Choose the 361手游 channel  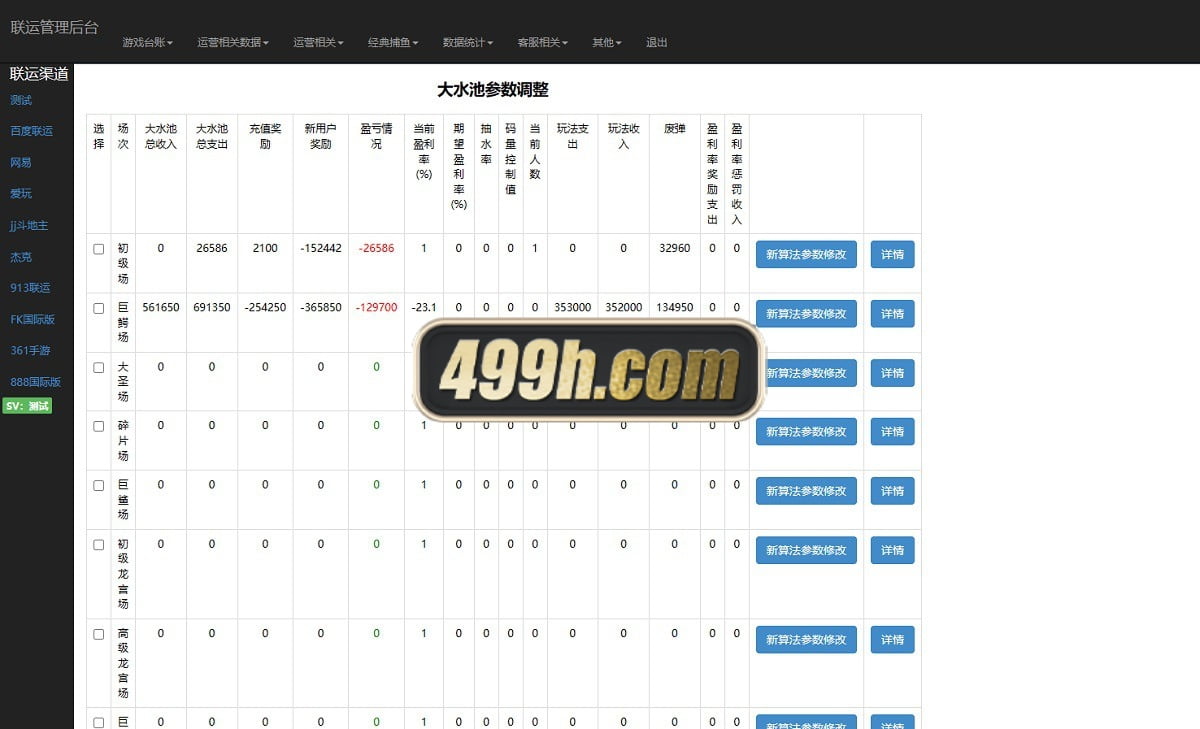coord(31,351)
